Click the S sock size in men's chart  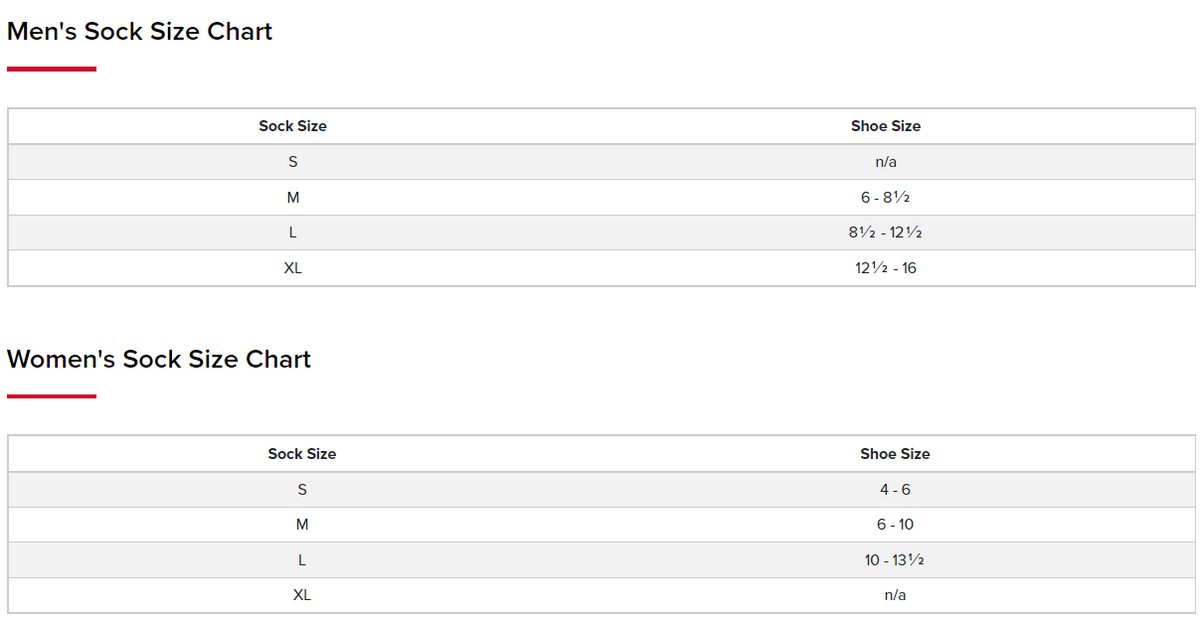point(293,162)
